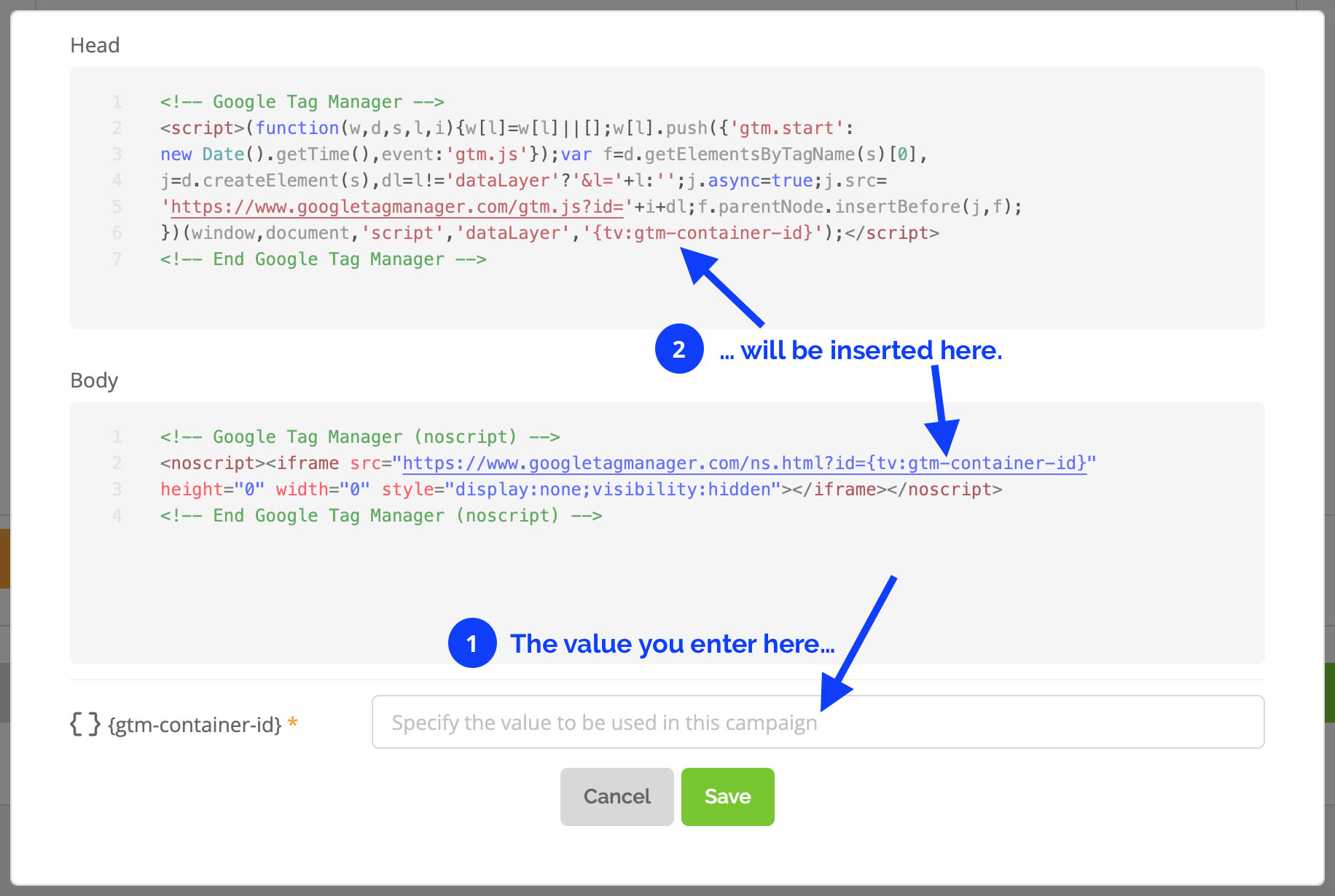Click the 'height="0" width="0"' line in Body code
Viewport: 1335px width, 896px height.
[x=582, y=490]
